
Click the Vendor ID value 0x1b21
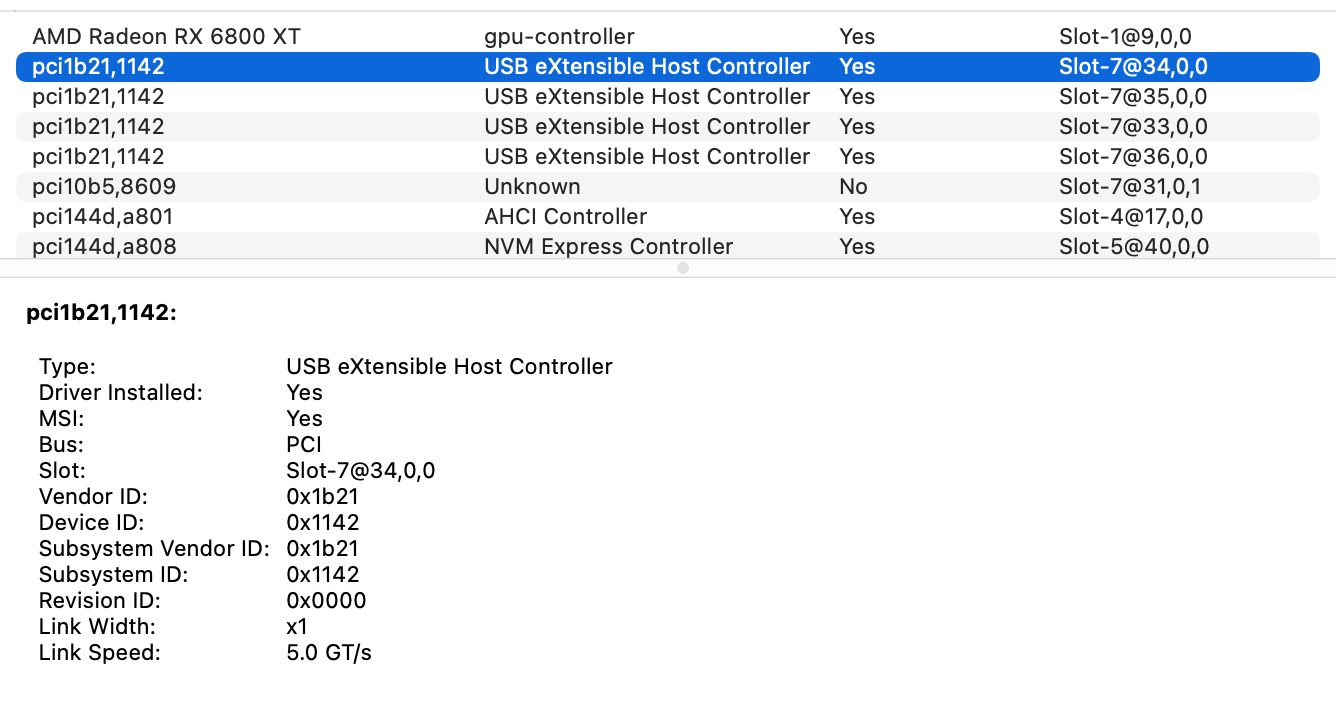coord(322,497)
